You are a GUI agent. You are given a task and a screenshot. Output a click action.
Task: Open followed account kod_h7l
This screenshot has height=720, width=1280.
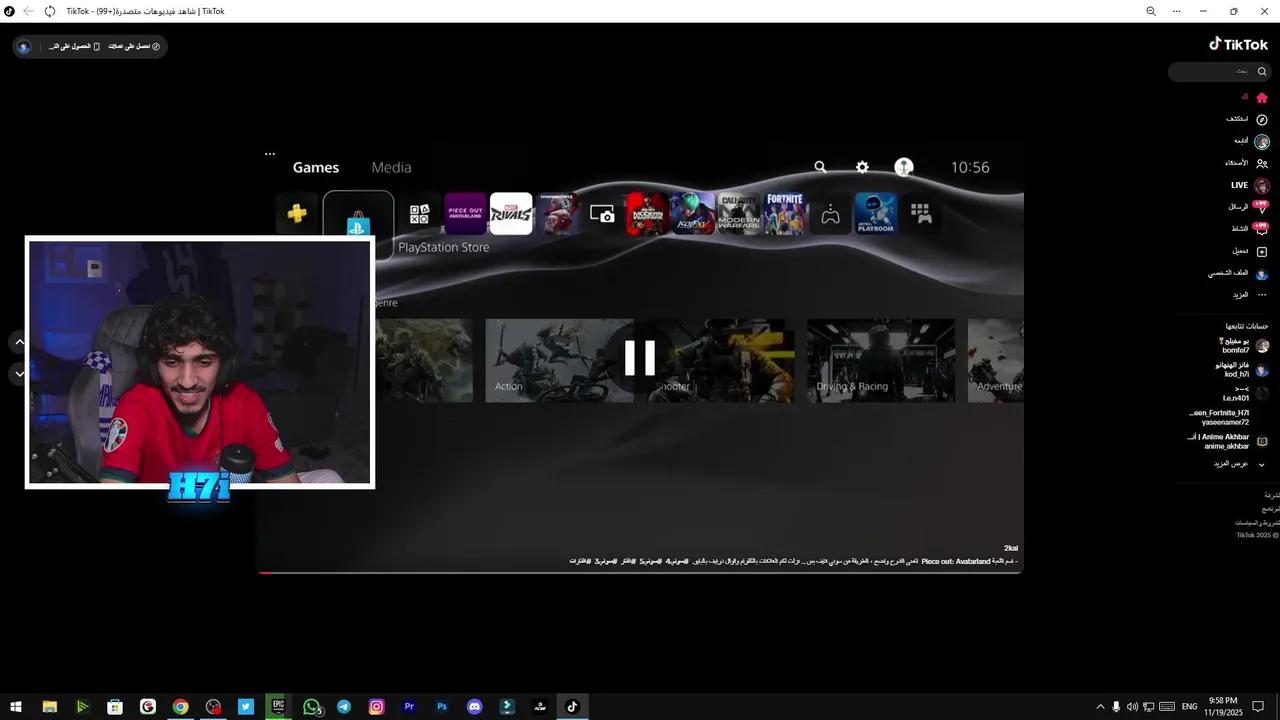pos(1241,369)
